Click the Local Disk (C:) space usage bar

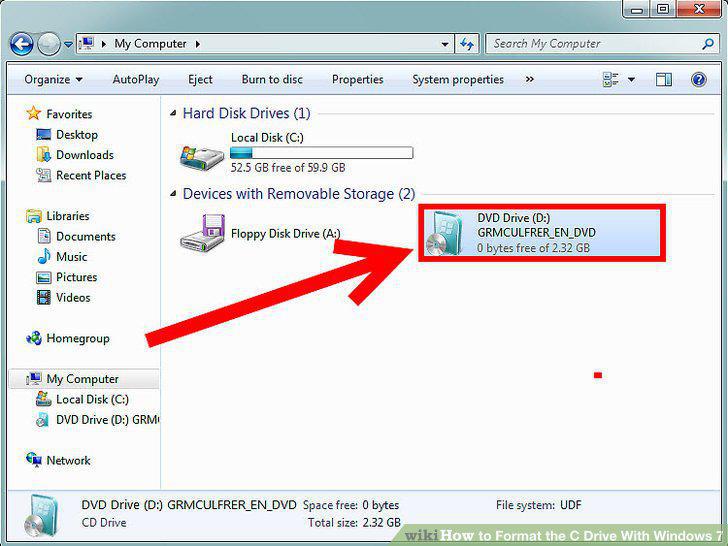pyautogui.click(x=321, y=153)
